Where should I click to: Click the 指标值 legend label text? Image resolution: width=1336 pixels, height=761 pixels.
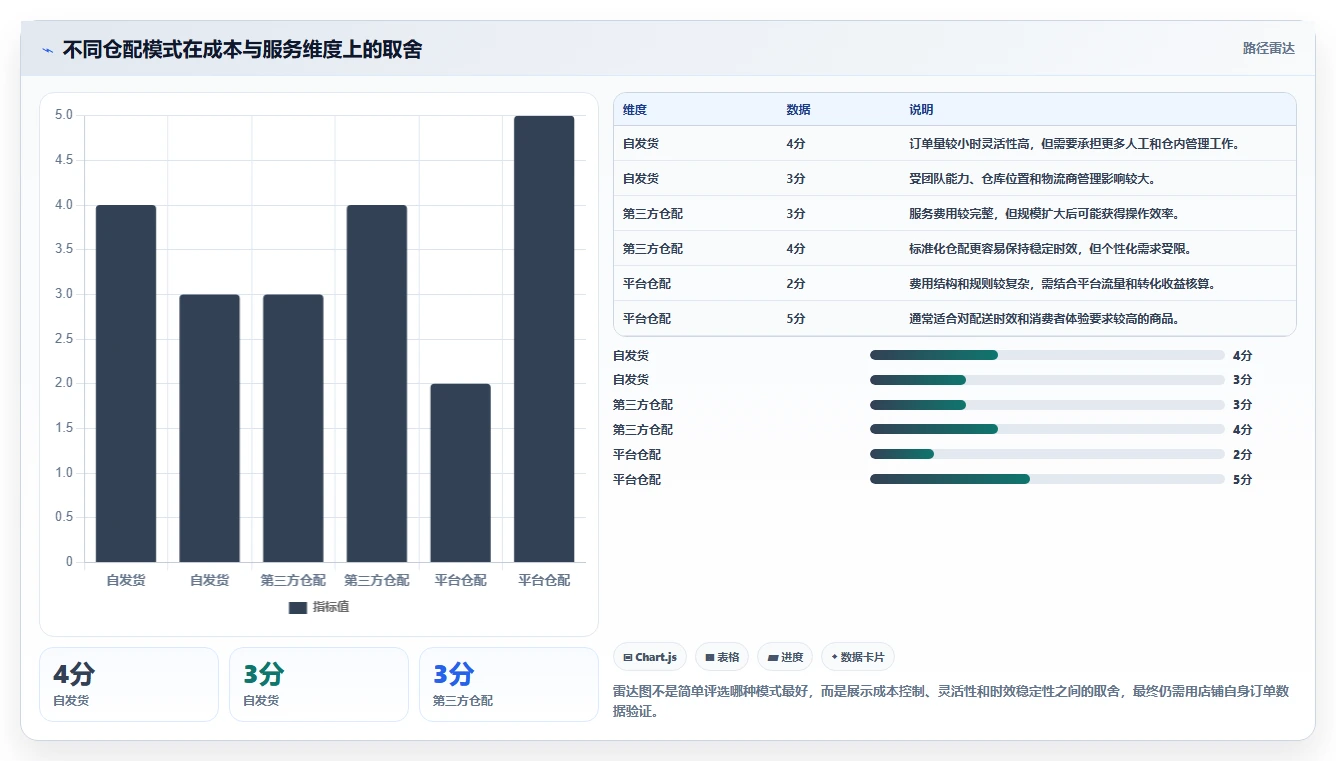tap(331, 607)
